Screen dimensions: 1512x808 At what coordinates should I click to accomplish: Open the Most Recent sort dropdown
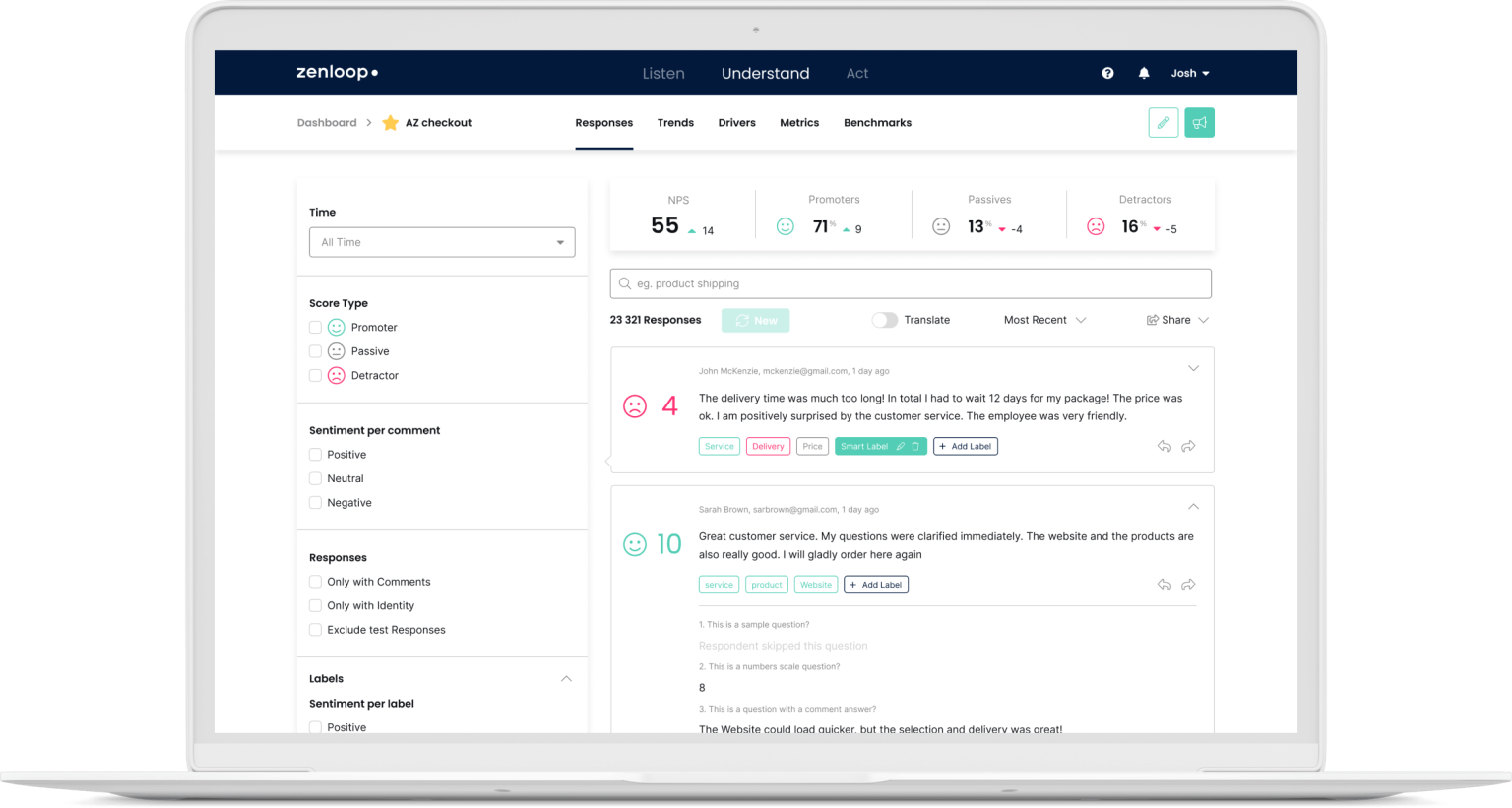1041,320
